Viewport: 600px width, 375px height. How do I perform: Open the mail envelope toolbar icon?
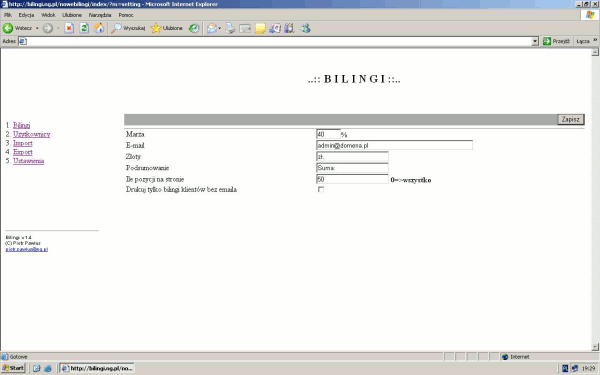coord(212,28)
